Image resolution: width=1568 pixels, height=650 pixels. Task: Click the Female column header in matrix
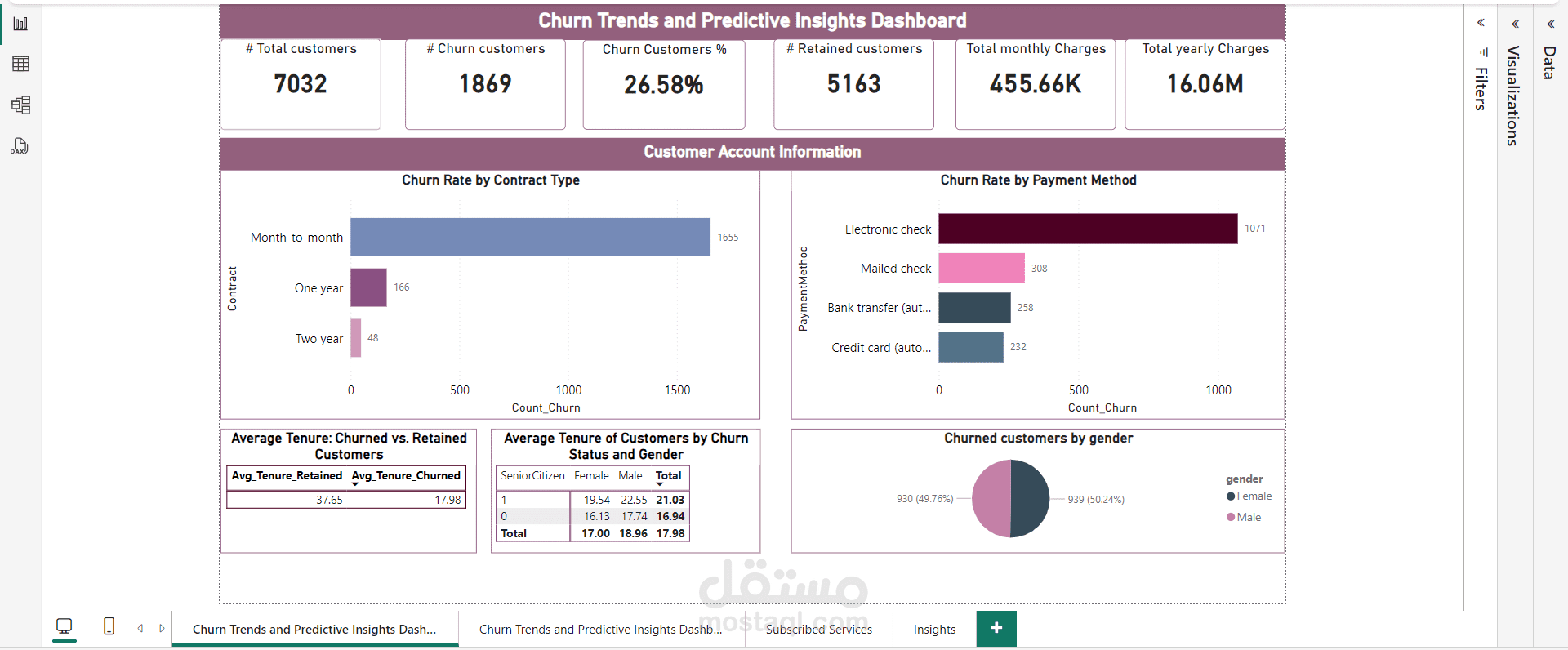pos(591,475)
